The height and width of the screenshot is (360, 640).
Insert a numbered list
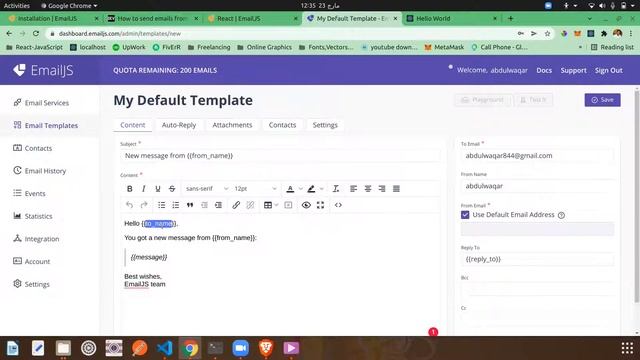click(176, 205)
